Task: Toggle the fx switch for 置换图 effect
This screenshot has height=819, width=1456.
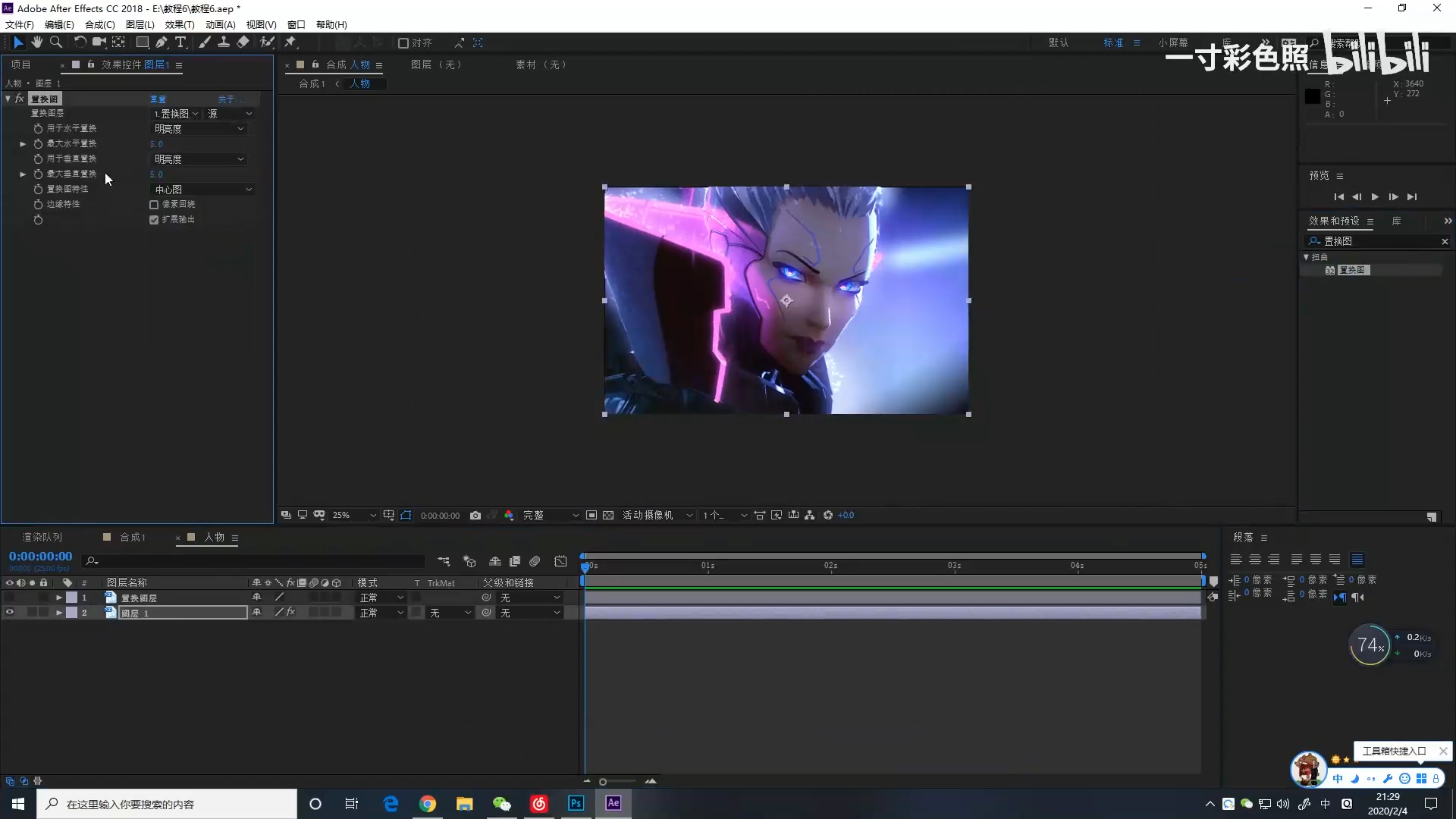Action: click(20, 99)
